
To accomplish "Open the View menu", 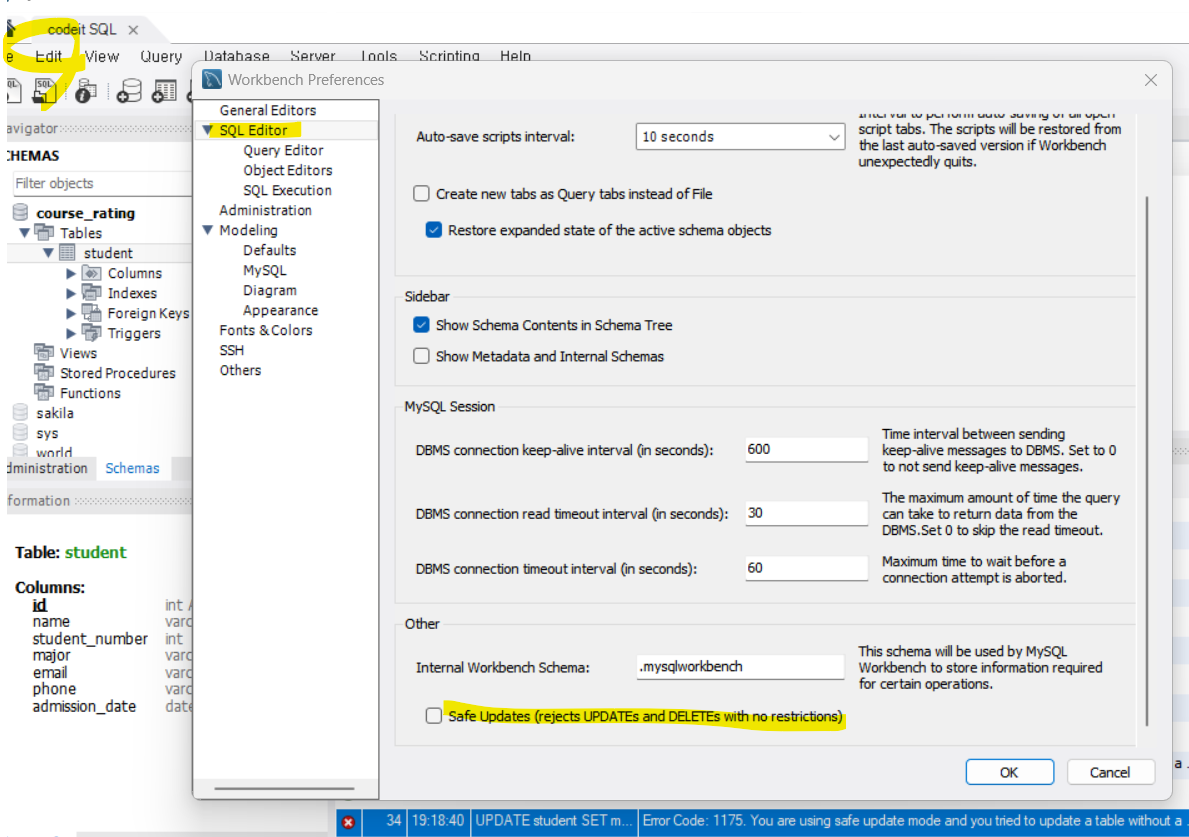I will click(102, 56).
